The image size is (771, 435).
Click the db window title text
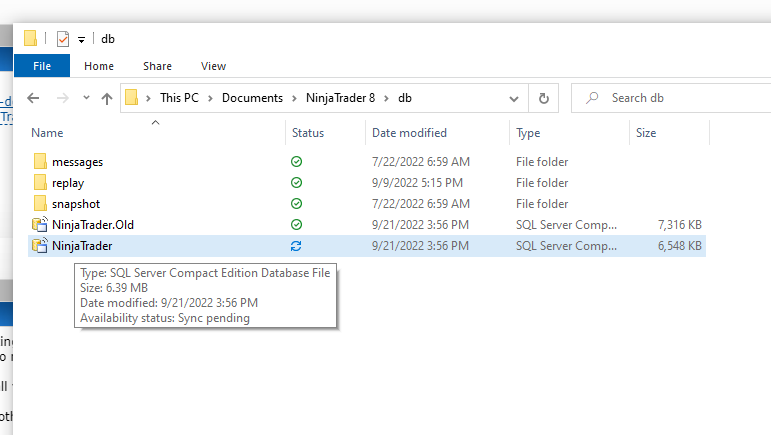tap(108, 39)
